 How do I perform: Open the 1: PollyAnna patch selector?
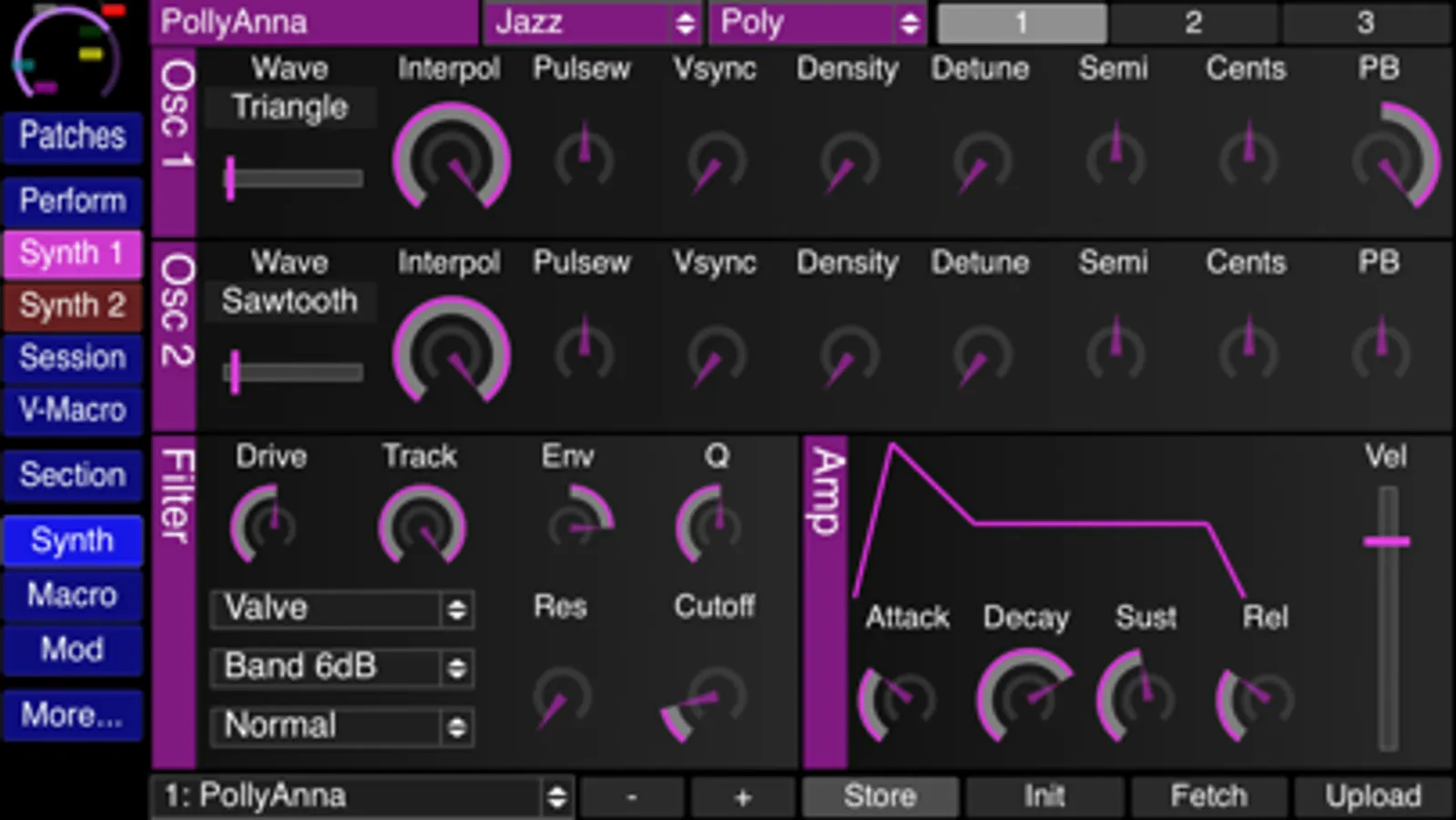361,796
